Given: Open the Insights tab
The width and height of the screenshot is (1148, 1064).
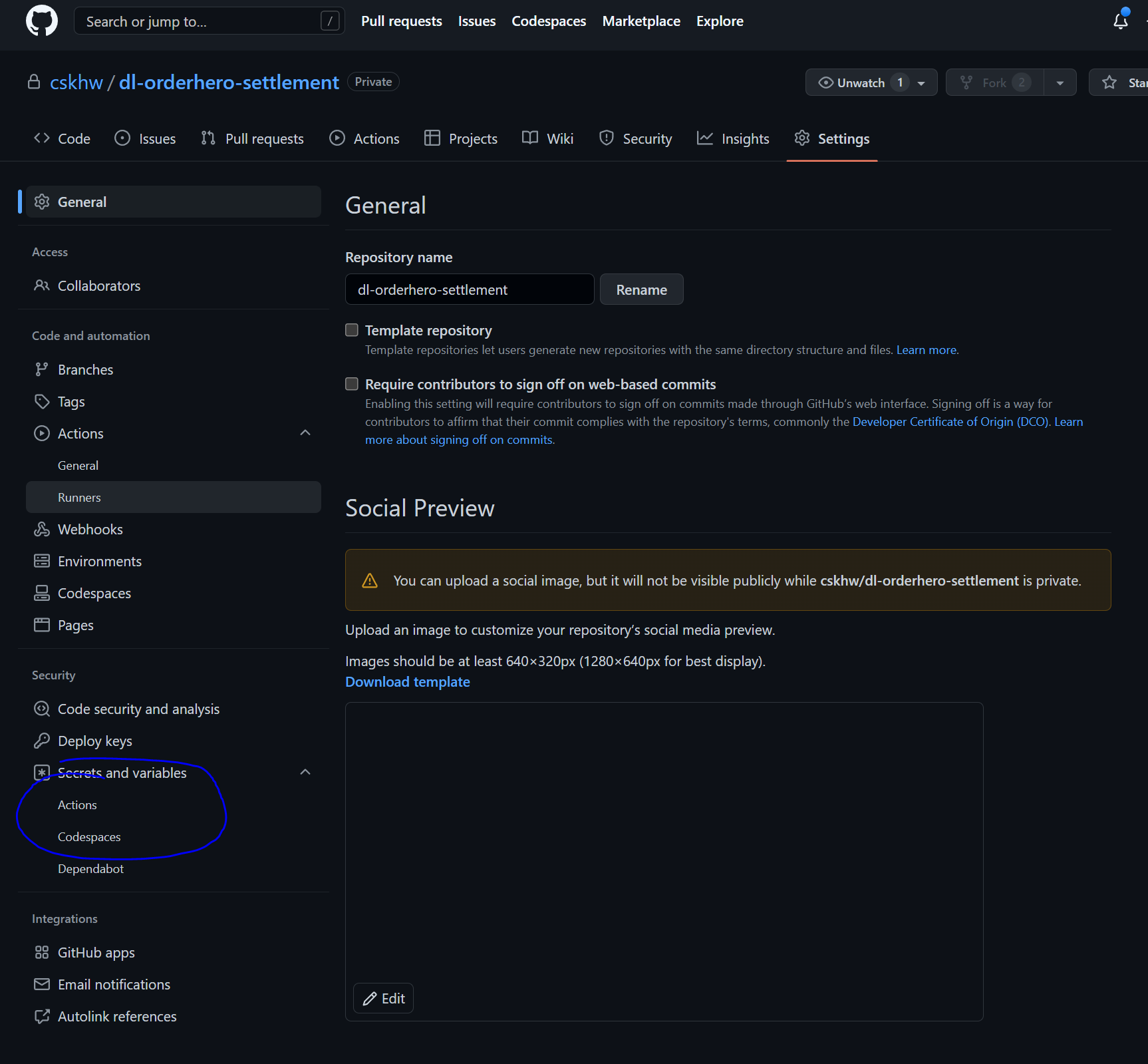Looking at the screenshot, I should pyautogui.click(x=733, y=138).
